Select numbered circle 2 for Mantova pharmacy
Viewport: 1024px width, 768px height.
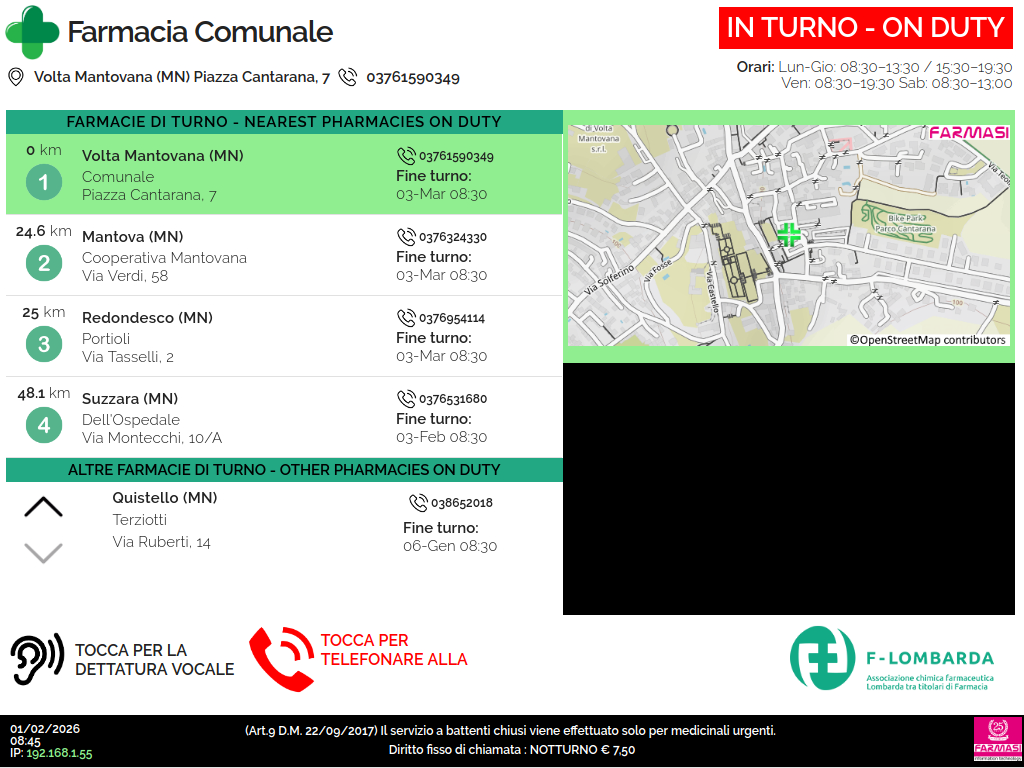[x=44, y=264]
